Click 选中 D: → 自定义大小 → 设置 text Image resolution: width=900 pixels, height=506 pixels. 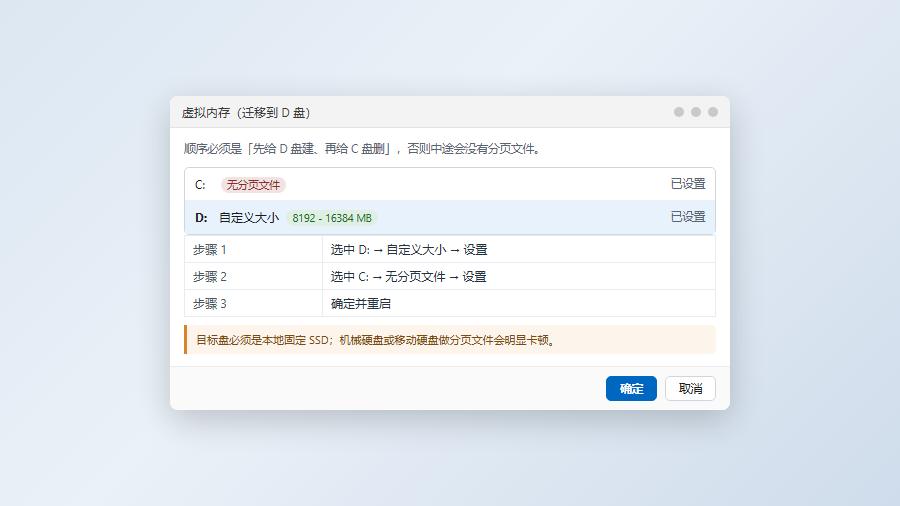pos(409,250)
